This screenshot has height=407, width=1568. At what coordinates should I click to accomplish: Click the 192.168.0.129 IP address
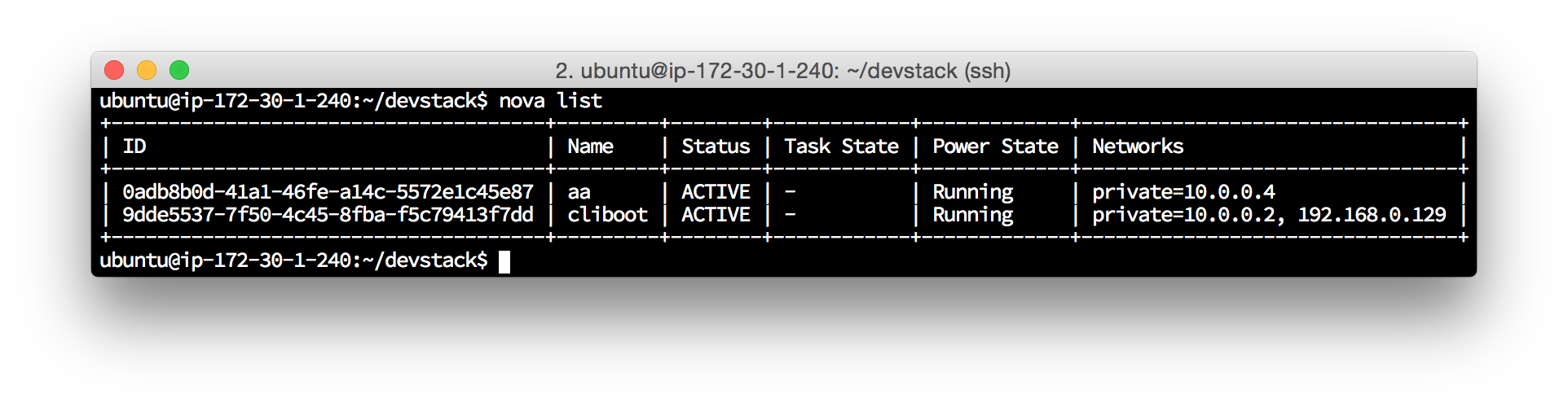[x=1372, y=215]
